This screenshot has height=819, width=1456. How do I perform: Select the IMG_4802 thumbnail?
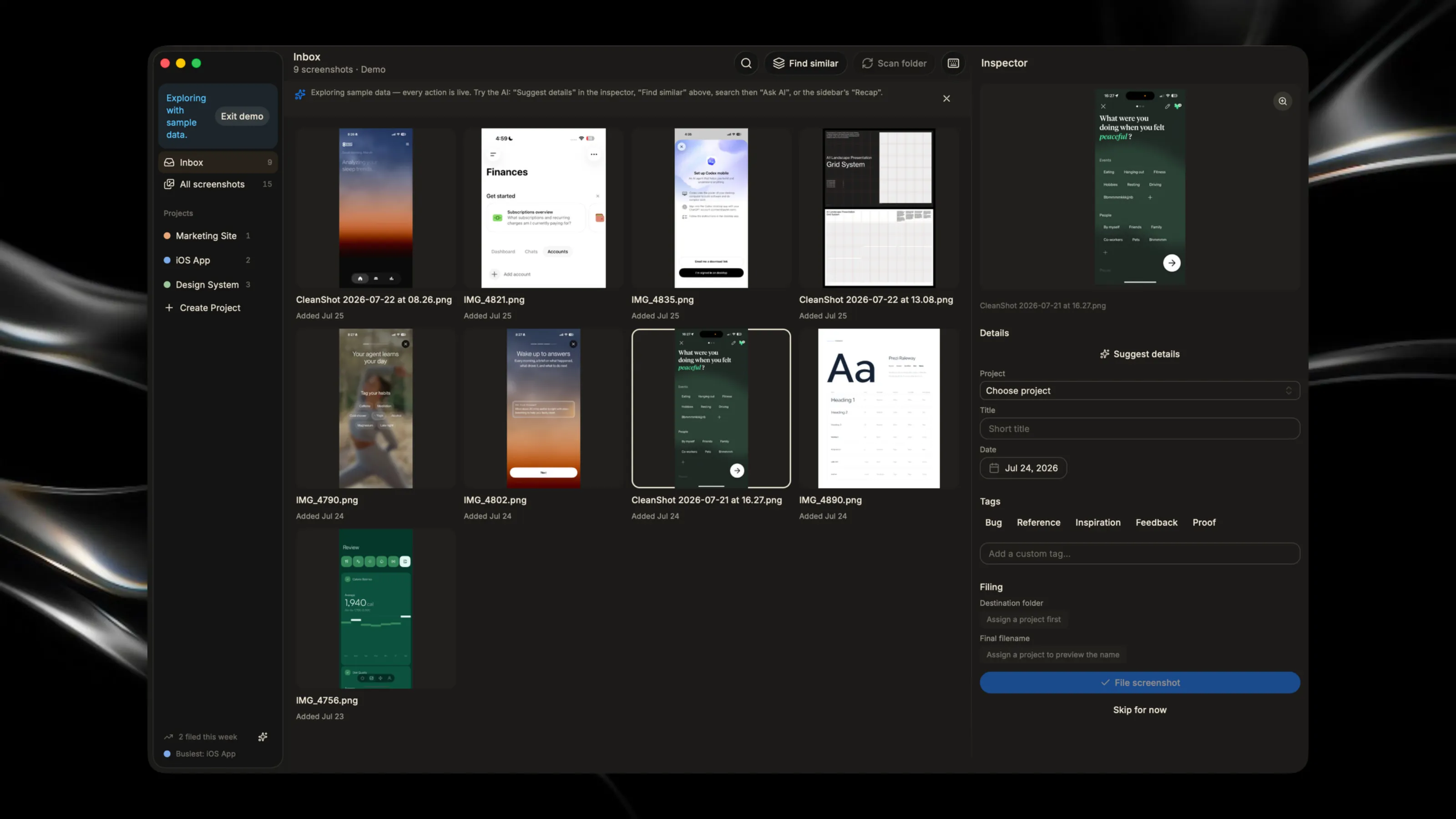(543, 408)
